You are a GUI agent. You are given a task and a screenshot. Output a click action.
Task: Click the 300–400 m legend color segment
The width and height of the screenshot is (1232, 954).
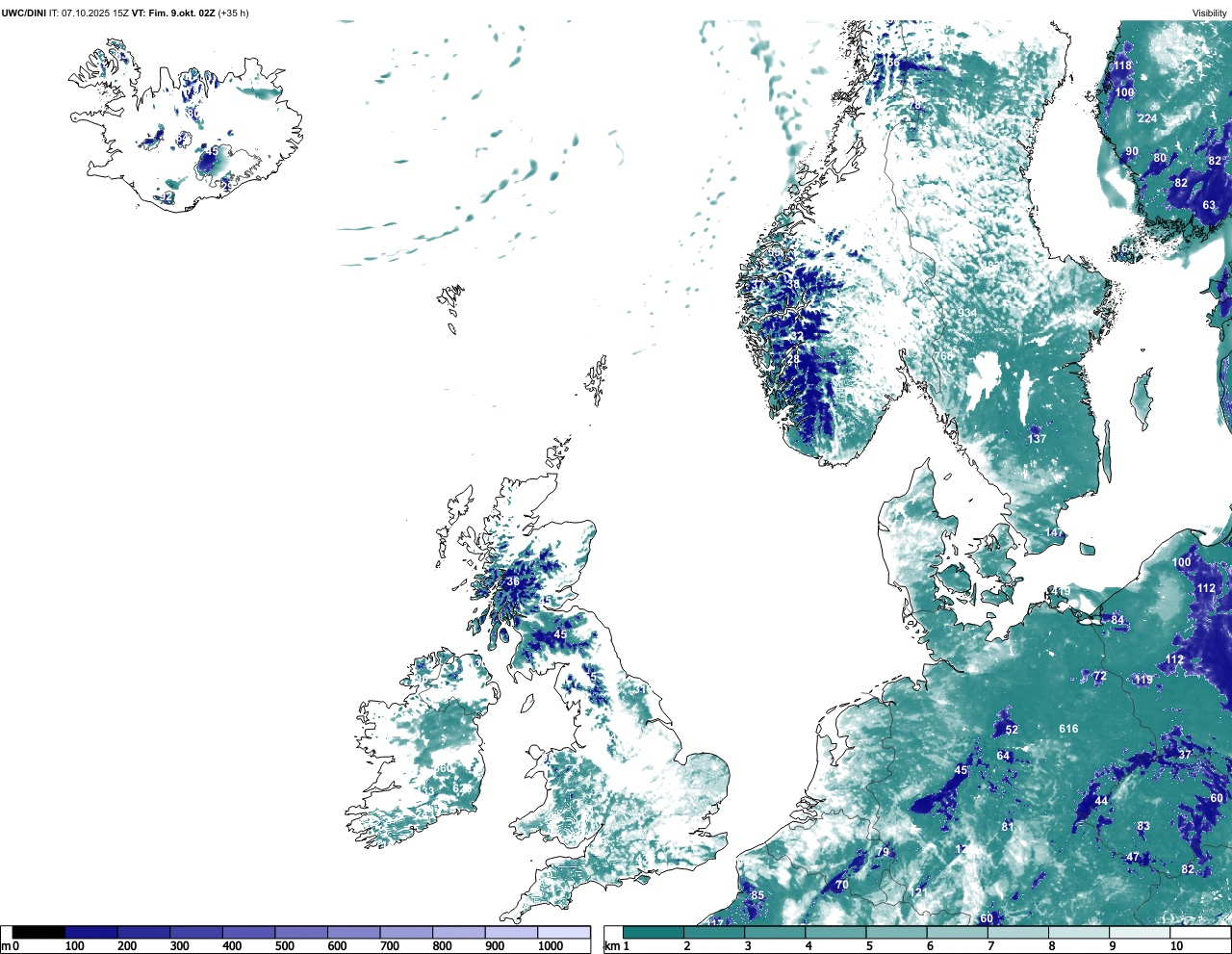pos(196,932)
